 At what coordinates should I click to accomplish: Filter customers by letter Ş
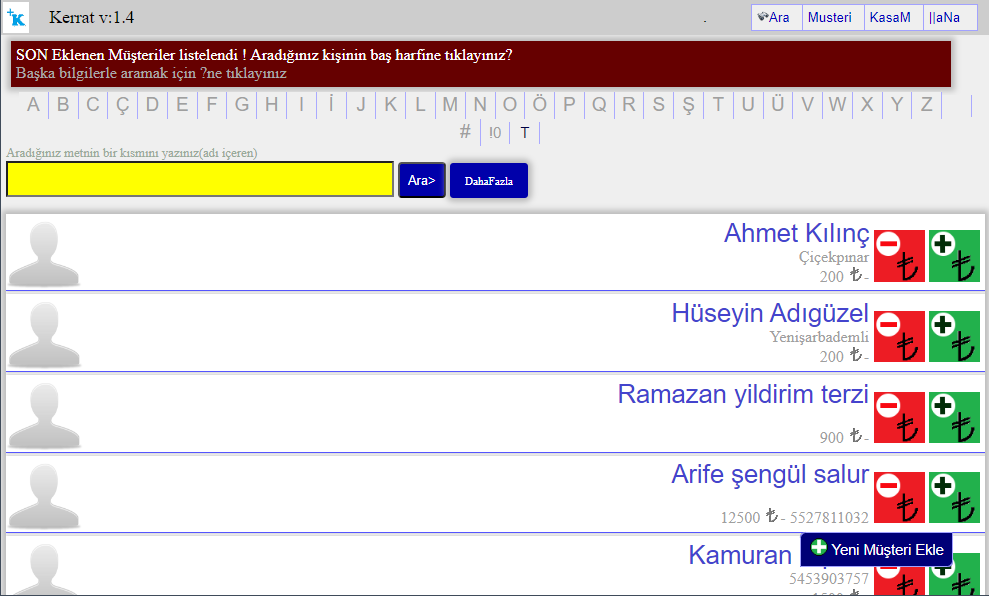[688, 104]
